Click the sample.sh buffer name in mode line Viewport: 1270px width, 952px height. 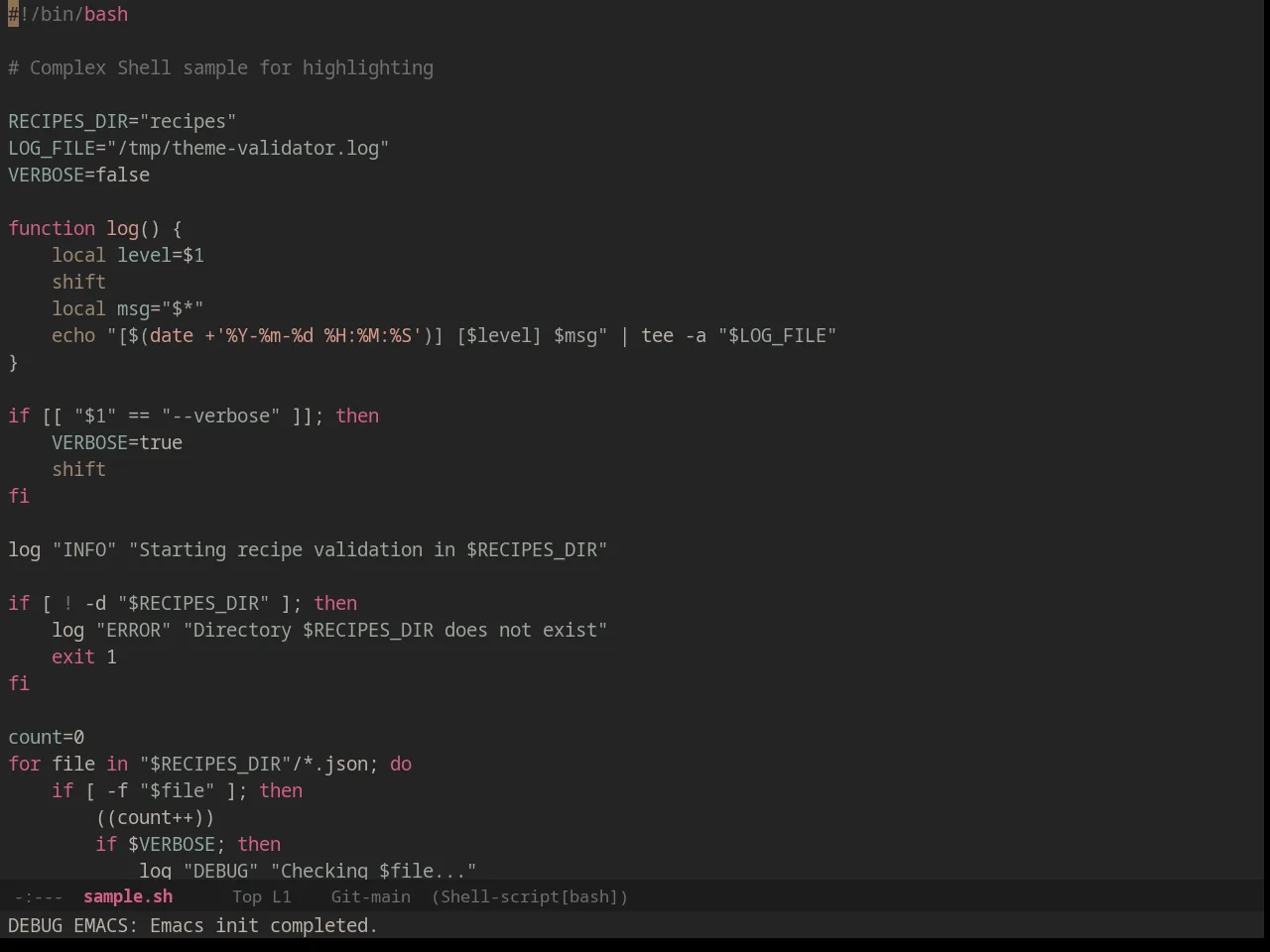point(128,896)
